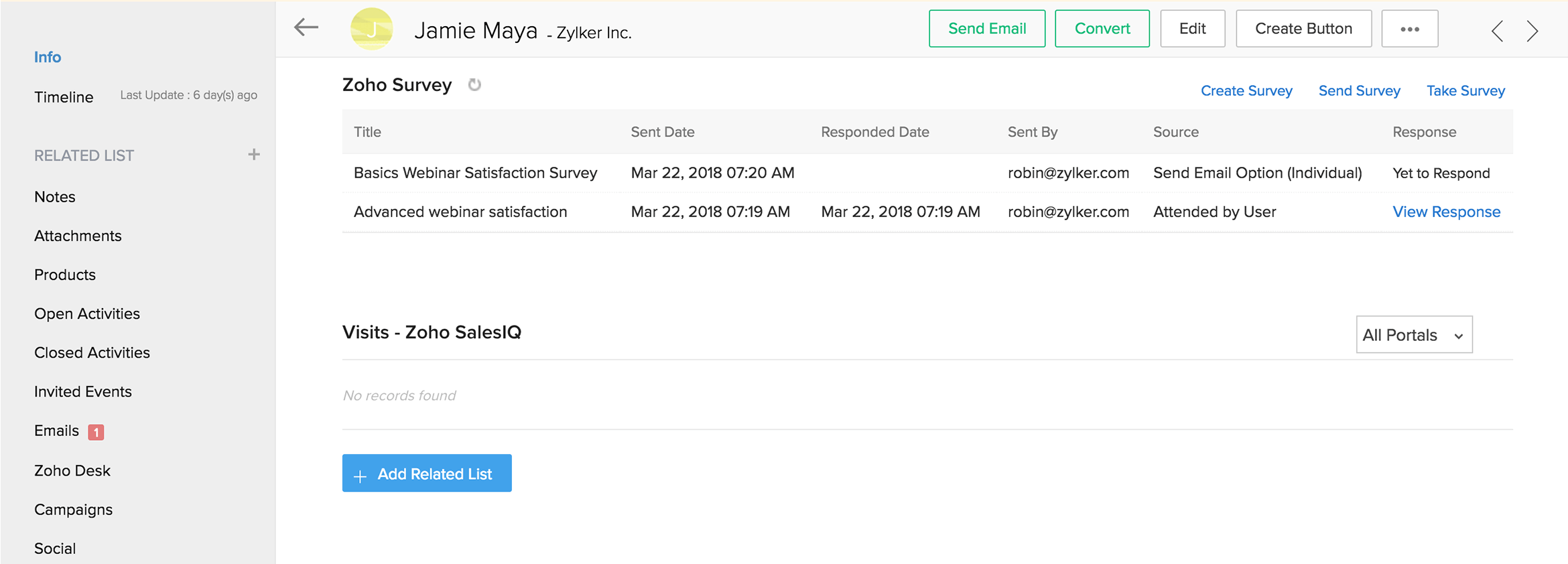Click the back arrow icon
The height and width of the screenshot is (564, 1568).
coord(306,27)
